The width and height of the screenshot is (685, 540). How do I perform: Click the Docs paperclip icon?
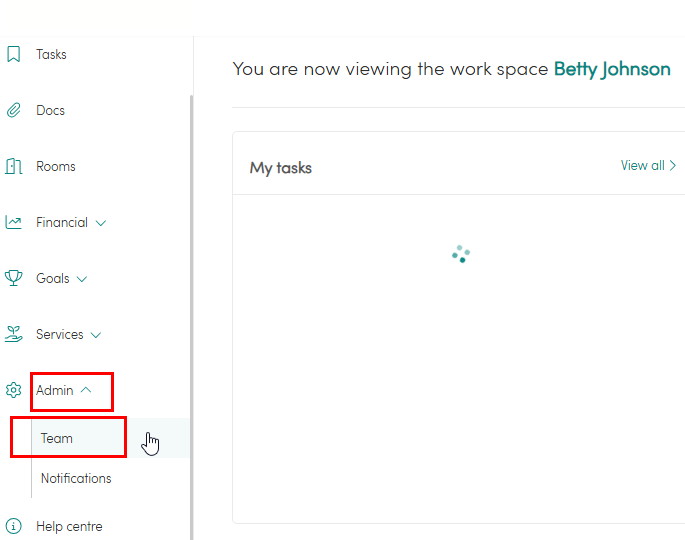(14, 110)
